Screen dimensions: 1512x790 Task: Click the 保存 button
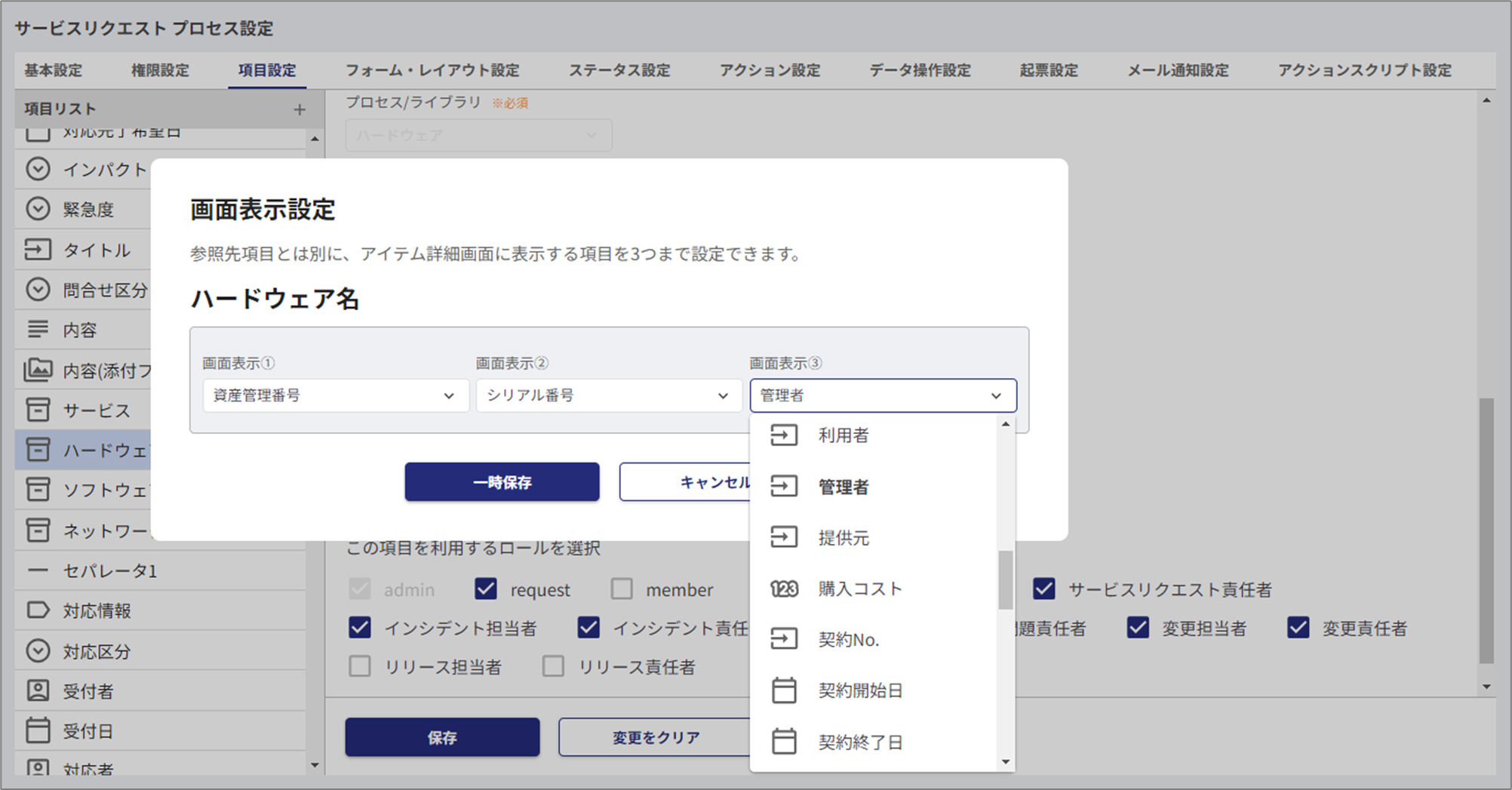[x=442, y=738]
